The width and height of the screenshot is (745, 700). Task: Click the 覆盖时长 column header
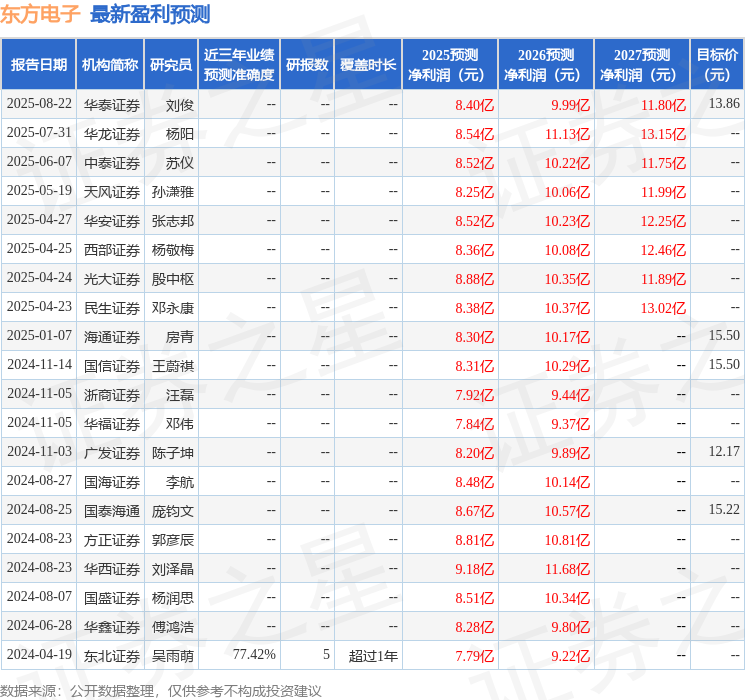[368, 65]
